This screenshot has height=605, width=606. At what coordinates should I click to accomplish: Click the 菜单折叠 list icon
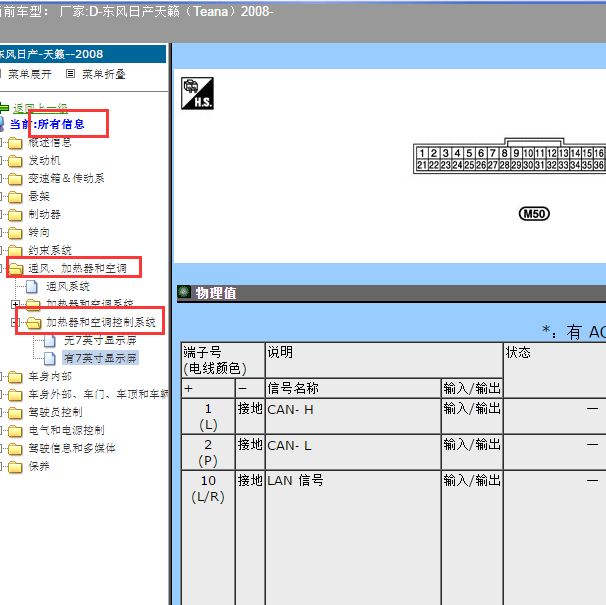pos(70,73)
